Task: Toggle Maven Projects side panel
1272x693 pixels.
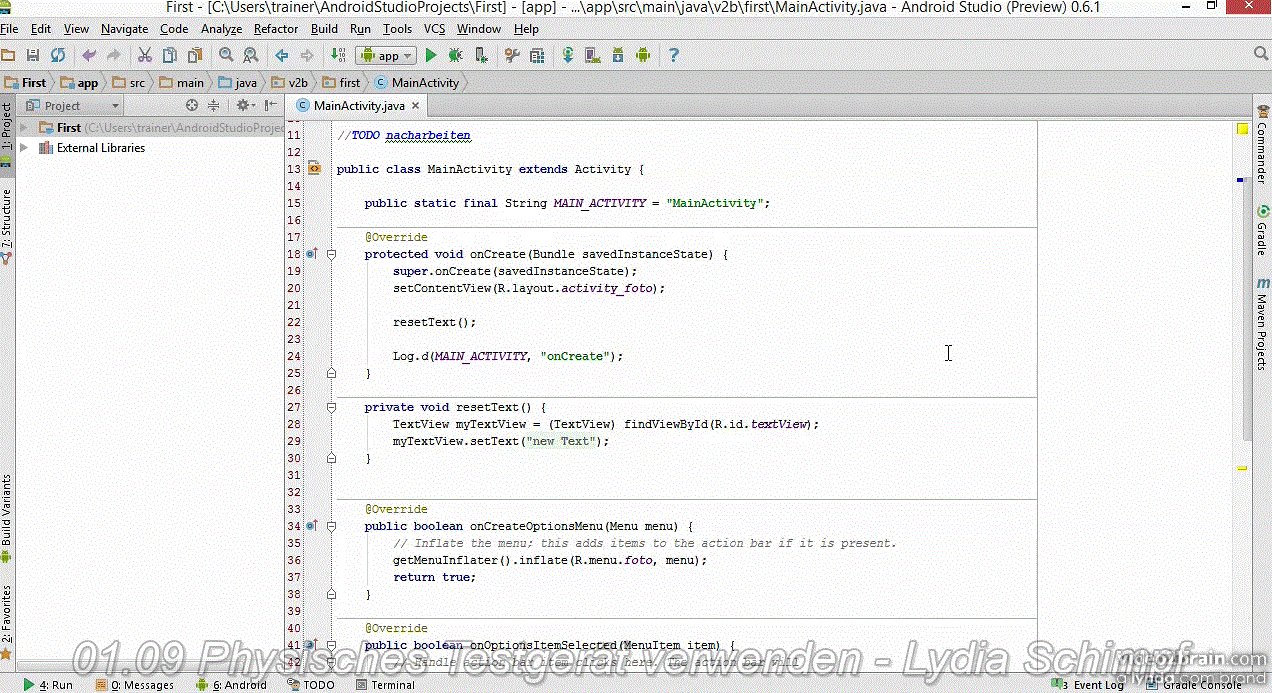Action: 1262,325
